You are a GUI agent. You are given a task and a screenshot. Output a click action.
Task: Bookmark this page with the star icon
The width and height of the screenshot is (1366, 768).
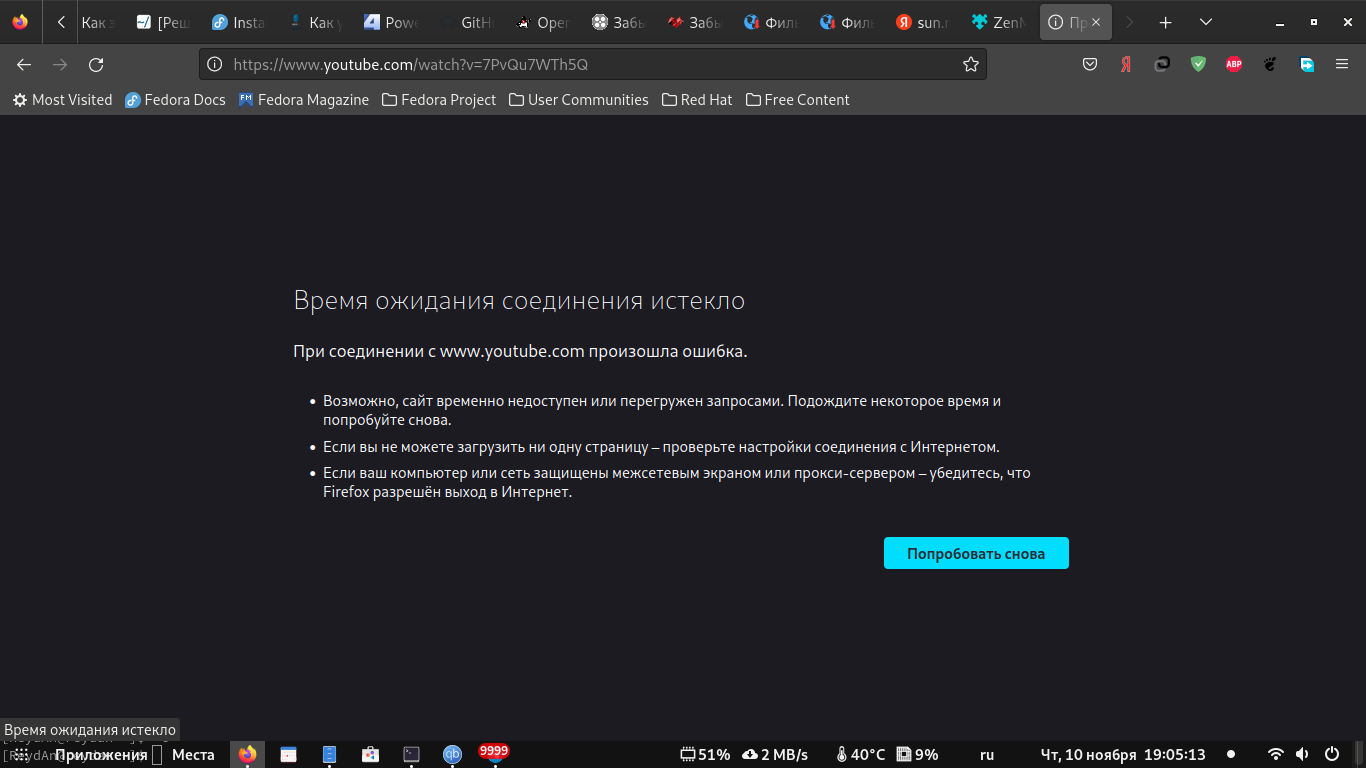970,65
